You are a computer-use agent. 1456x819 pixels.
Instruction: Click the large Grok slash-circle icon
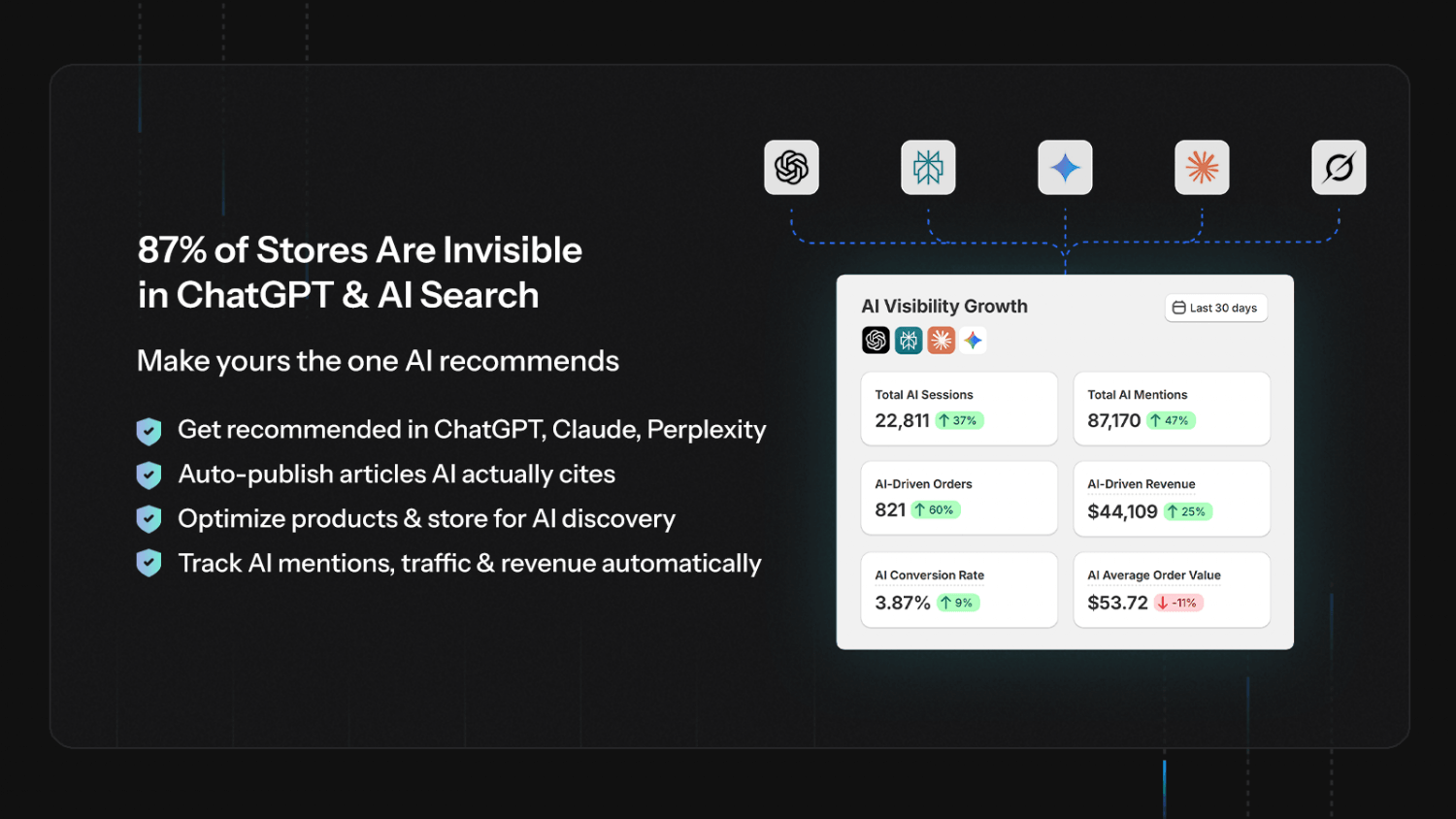pyautogui.click(x=1339, y=168)
